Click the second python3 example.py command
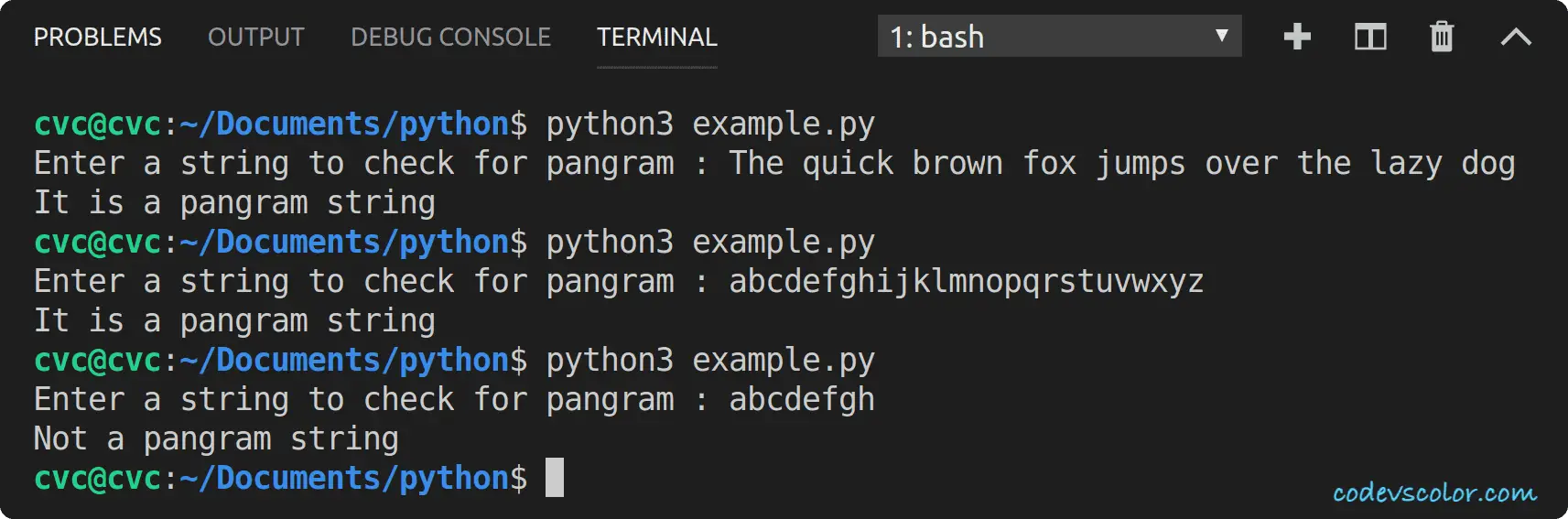Image resolution: width=1568 pixels, height=519 pixels. point(710,243)
